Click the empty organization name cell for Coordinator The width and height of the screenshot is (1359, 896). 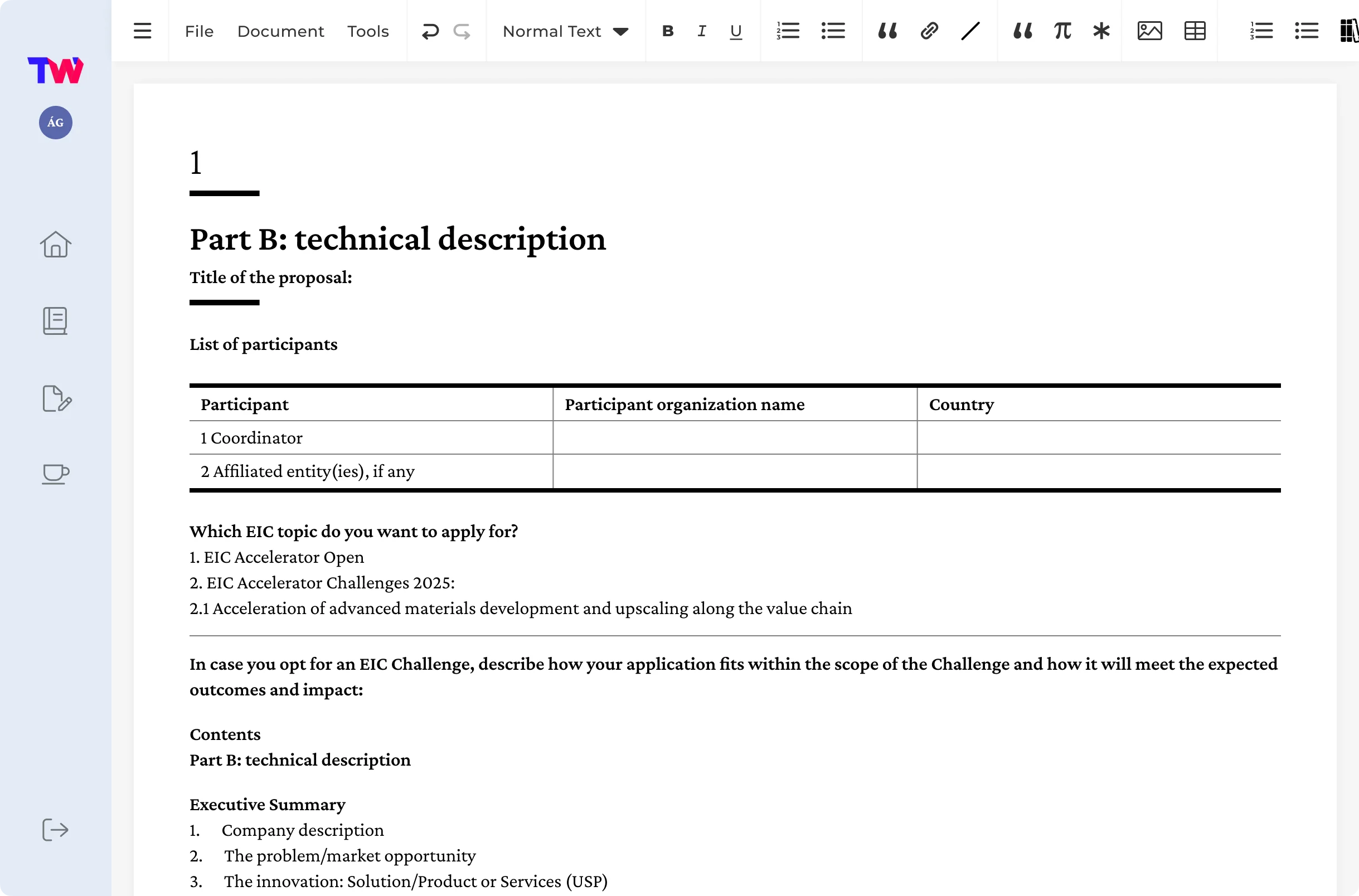[735, 438]
